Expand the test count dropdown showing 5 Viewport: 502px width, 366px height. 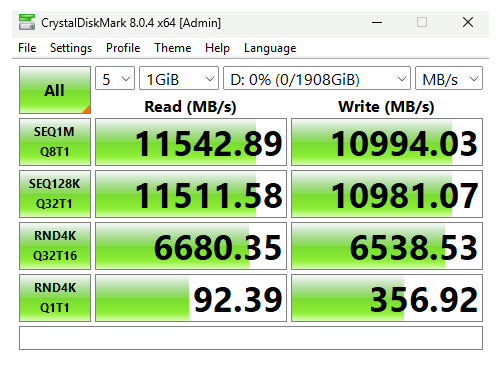115,78
